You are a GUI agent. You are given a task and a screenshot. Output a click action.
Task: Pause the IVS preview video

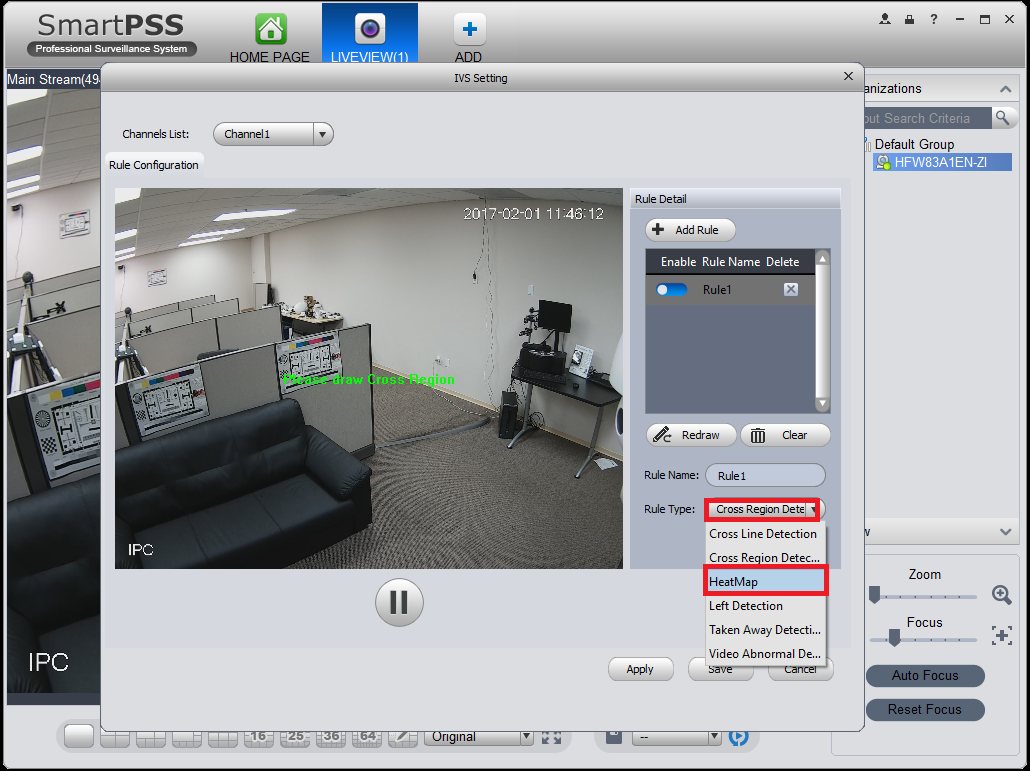click(399, 602)
